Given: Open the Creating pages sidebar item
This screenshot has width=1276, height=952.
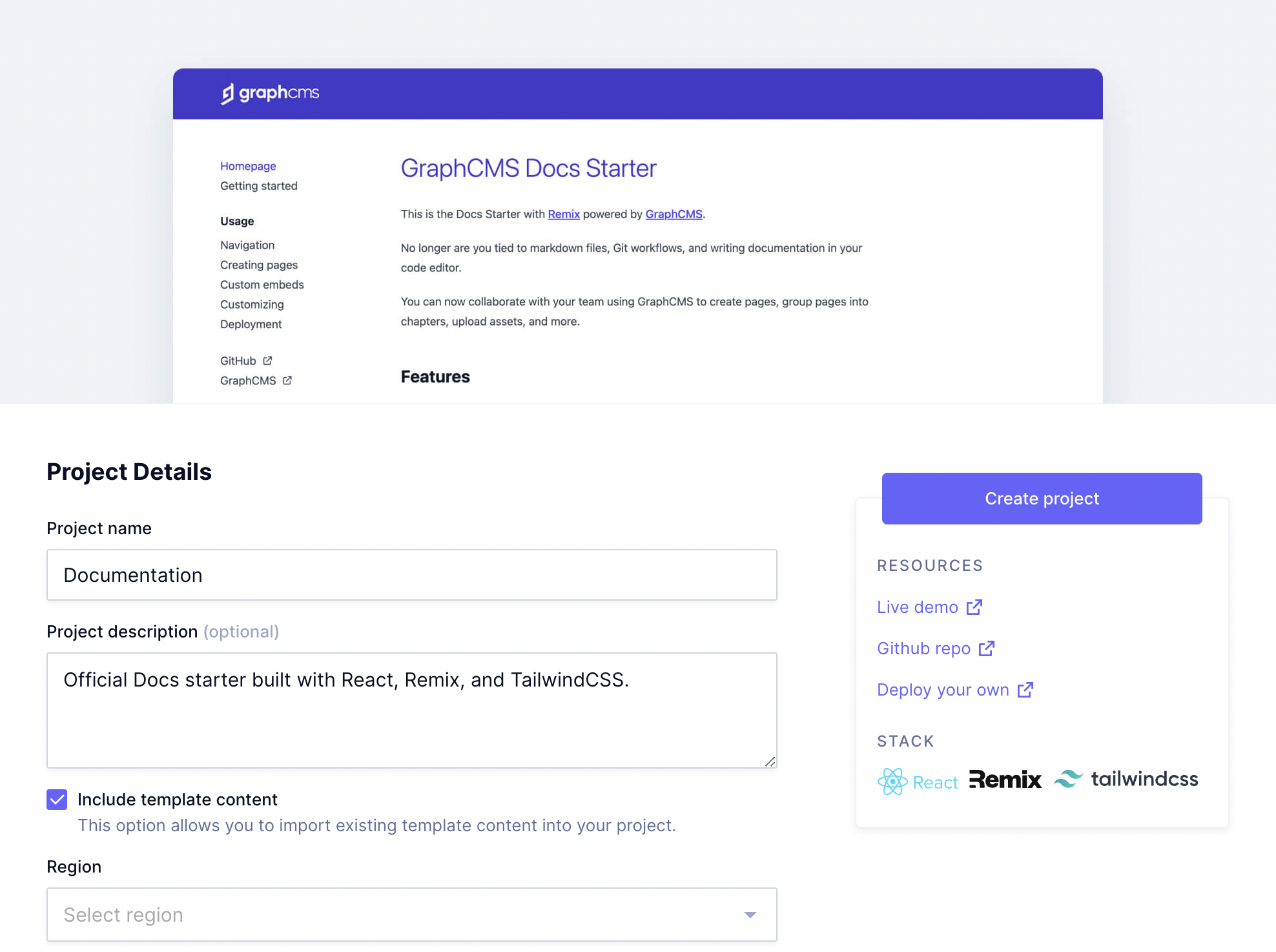Looking at the screenshot, I should [x=258, y=265].
